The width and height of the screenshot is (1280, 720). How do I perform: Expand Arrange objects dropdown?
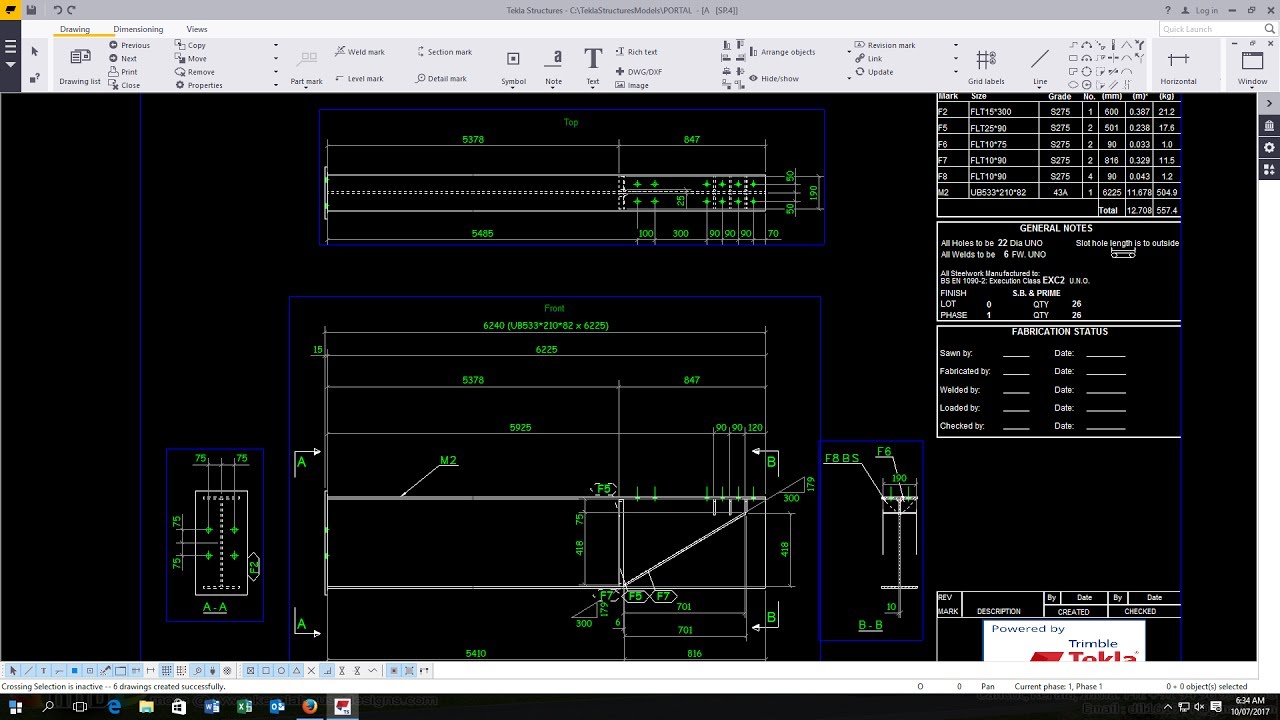click(849, 52)
